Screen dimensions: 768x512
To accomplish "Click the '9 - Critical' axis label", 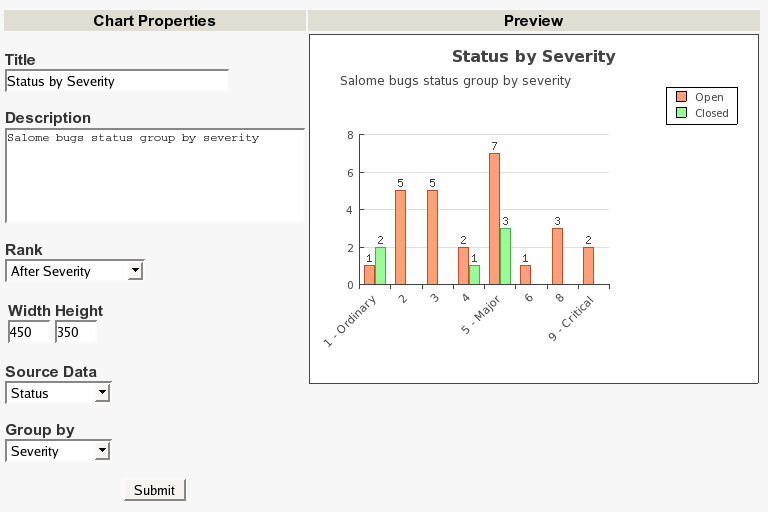I will click(x=571, y=318).
